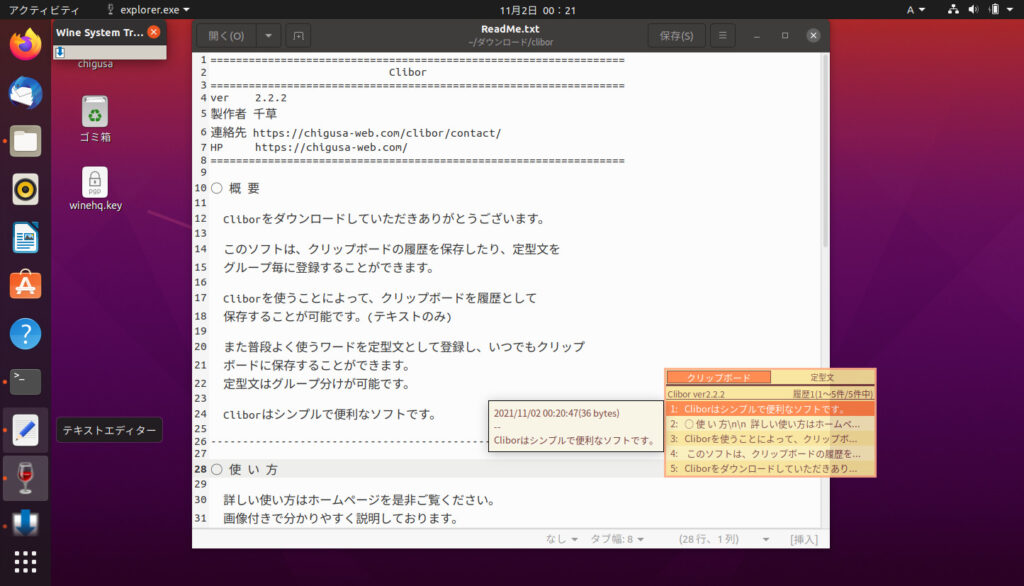
Task: Open the network status icon in top bar
Action: pyautogui.click(x=953, y=9)
